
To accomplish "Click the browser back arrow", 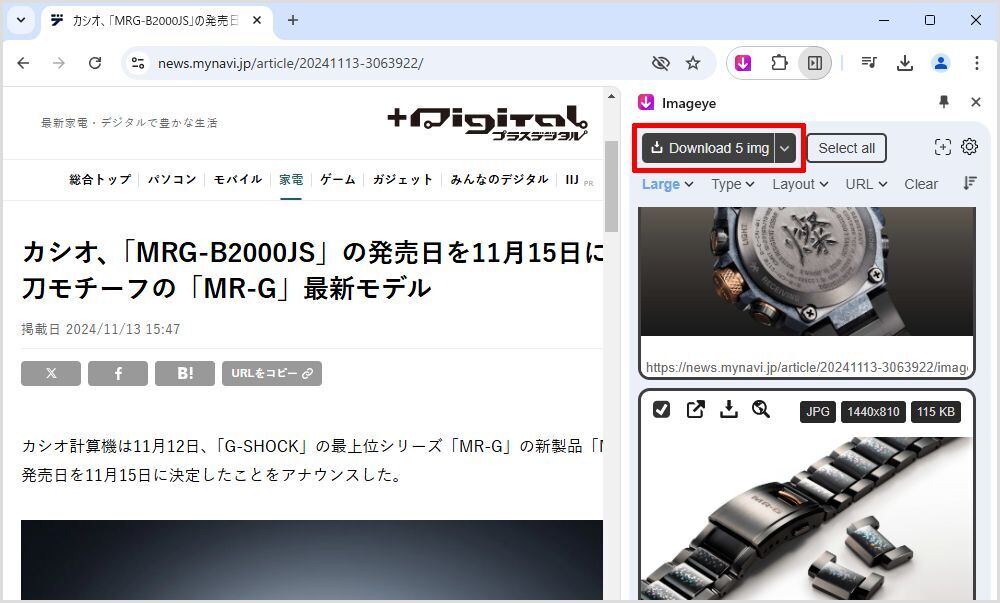I will coord(24,63).
